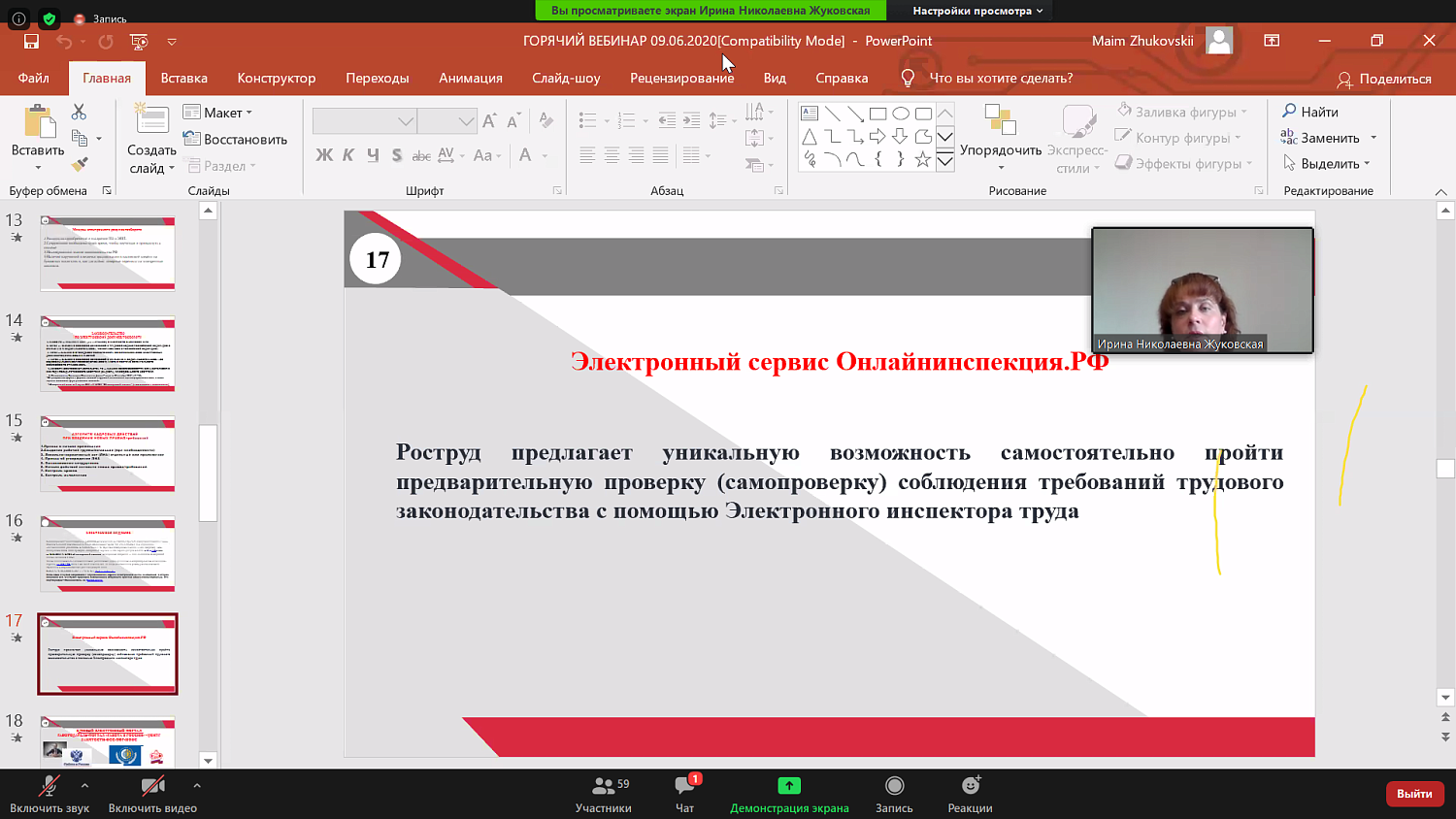This screenshot has height=819, width=1456.
Task: Open the Customize Quick Access Toolbar arrow
Action: click(x=172, y=42)
